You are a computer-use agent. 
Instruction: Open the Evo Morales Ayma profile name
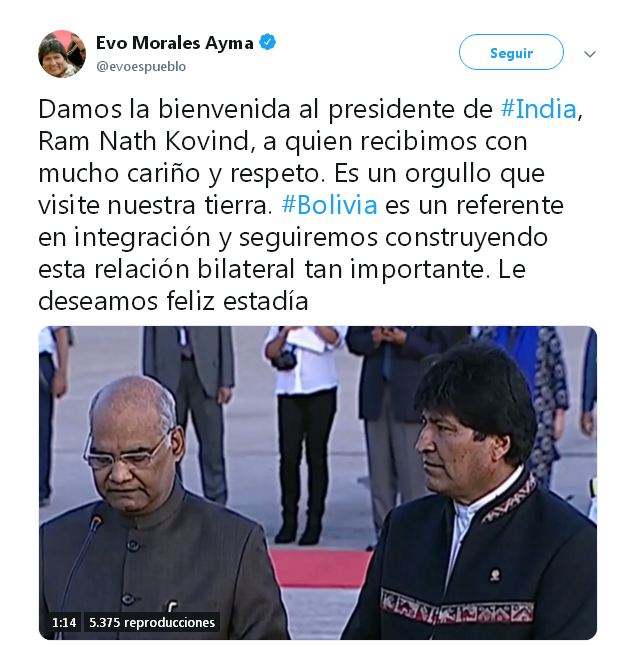click(175, 43)
